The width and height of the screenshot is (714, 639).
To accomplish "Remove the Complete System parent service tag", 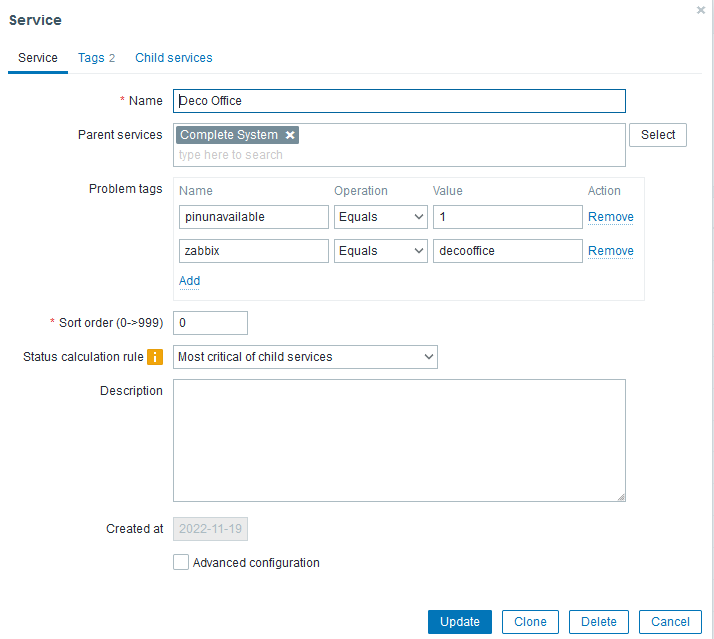I will [290, 135].
